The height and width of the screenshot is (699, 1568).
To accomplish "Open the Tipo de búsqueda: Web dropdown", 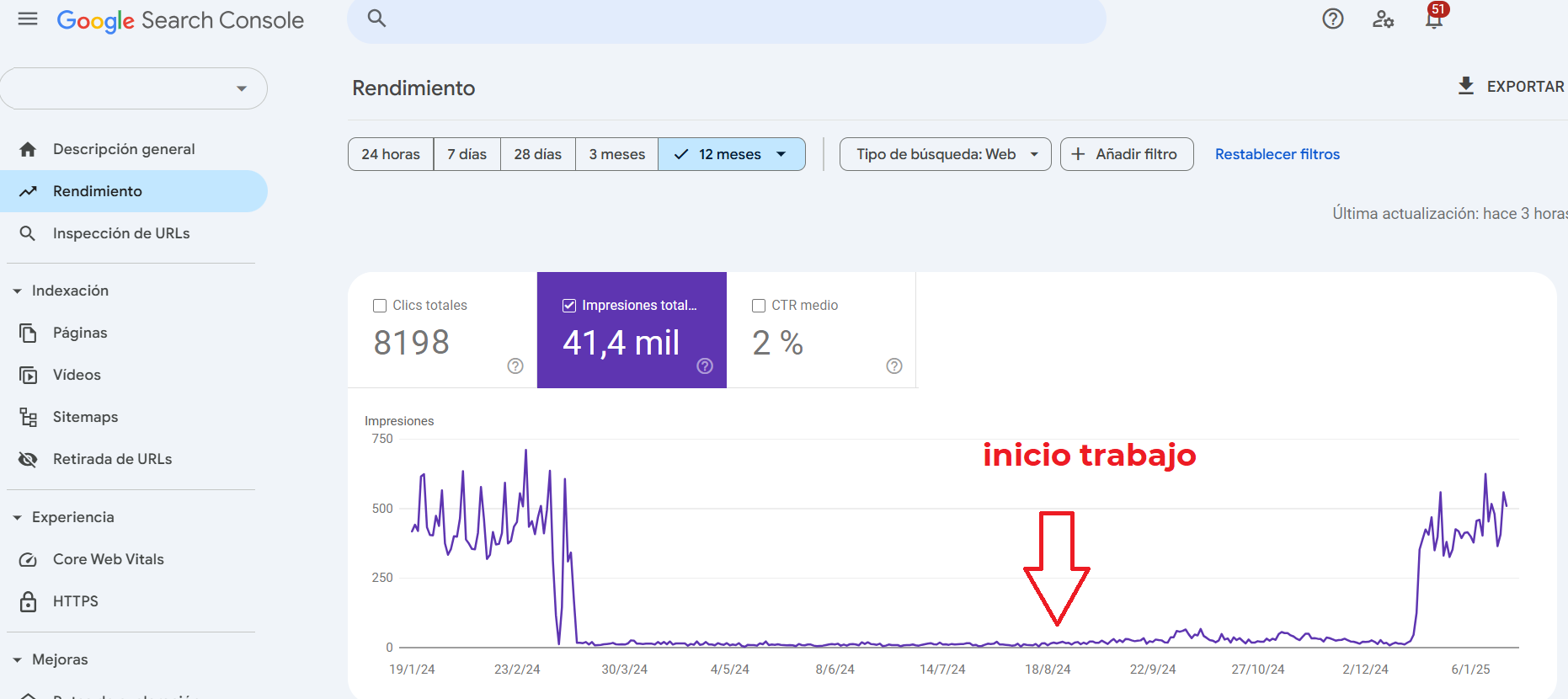I will point(945,154).
